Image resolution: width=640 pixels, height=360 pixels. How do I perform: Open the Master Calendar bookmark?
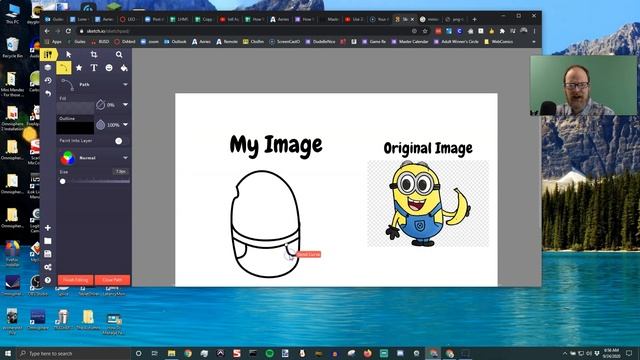410,42
